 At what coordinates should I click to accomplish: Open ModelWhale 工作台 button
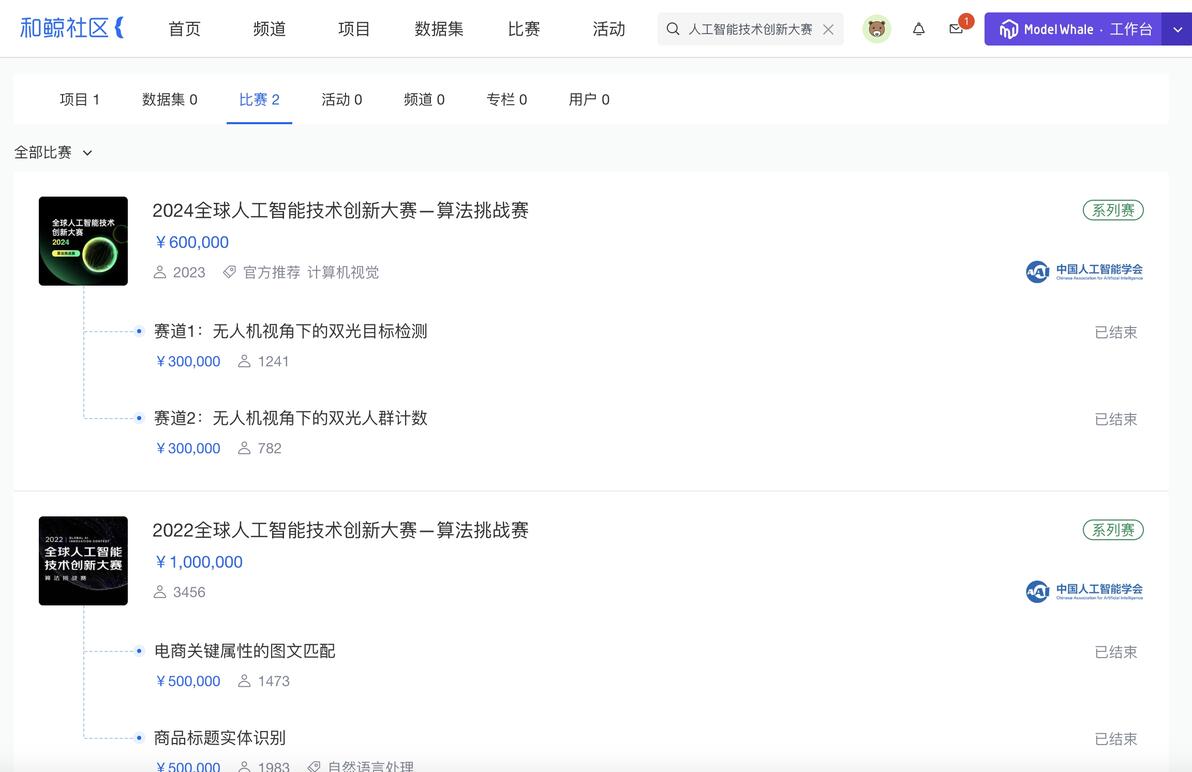(1073, 30)
